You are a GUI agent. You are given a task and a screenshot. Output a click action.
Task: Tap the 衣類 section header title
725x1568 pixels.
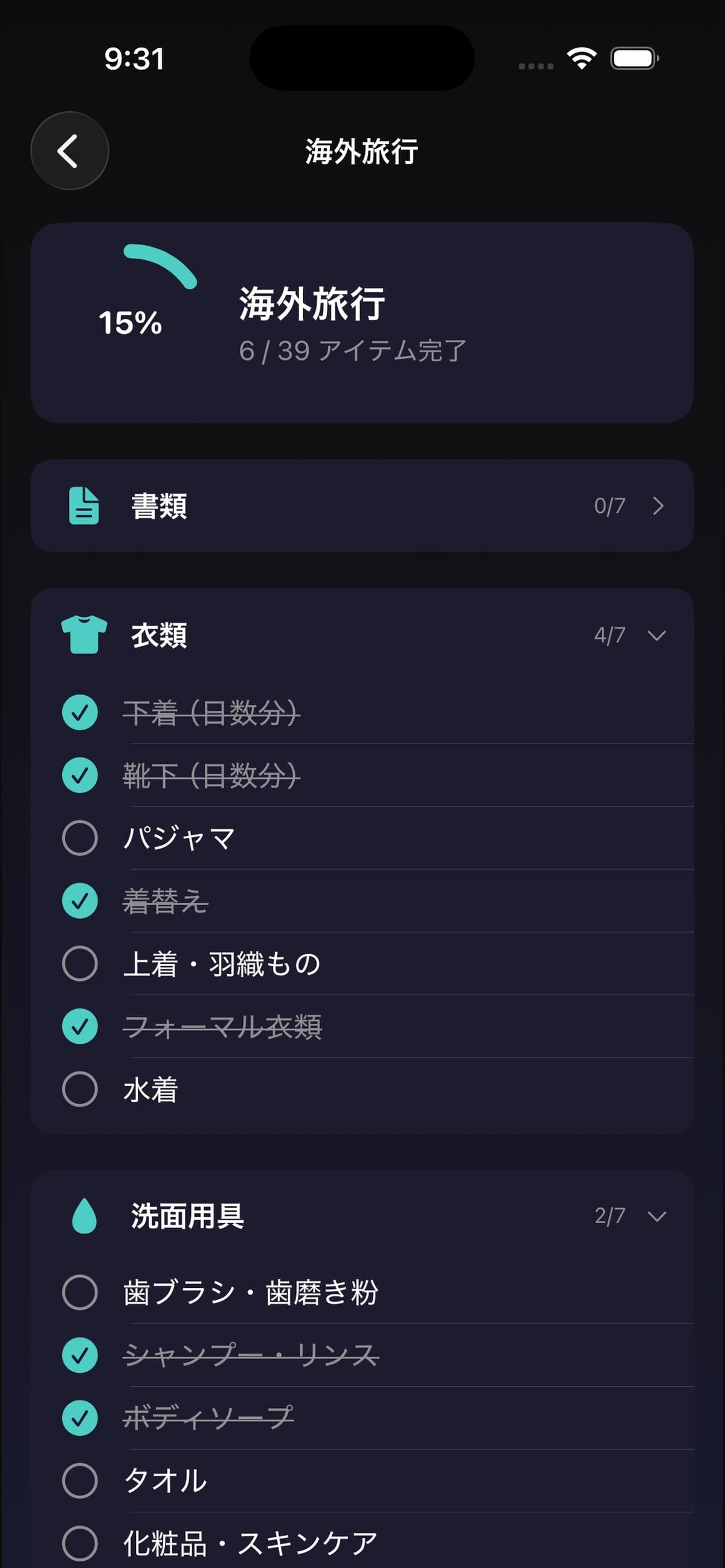coord(159,635)
